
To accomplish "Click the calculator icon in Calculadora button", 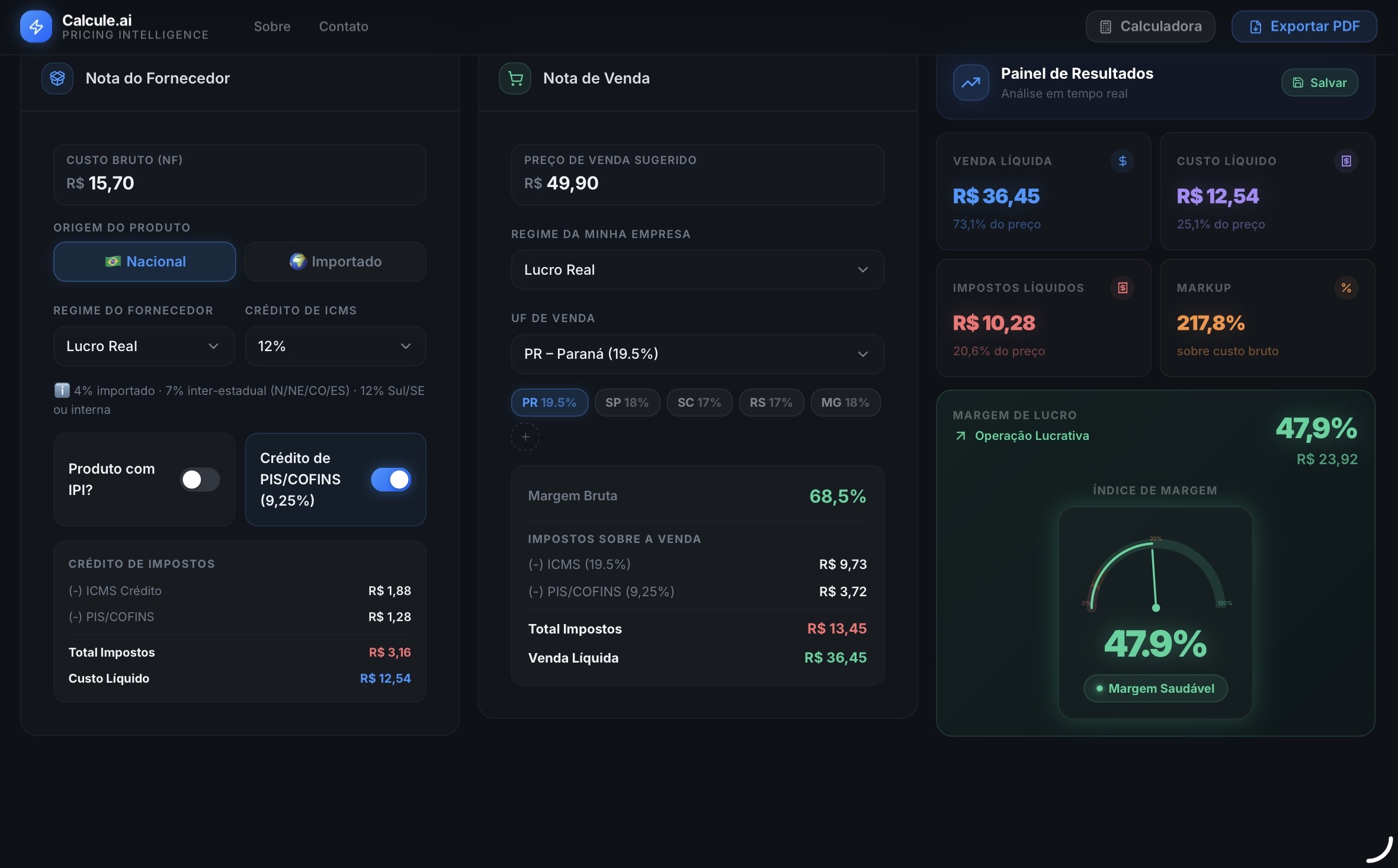I will [1105, 27].
